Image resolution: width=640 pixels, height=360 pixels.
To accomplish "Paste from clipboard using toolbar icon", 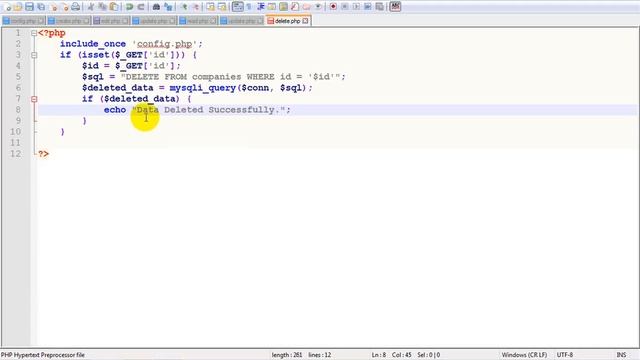I will click(114, 7).
